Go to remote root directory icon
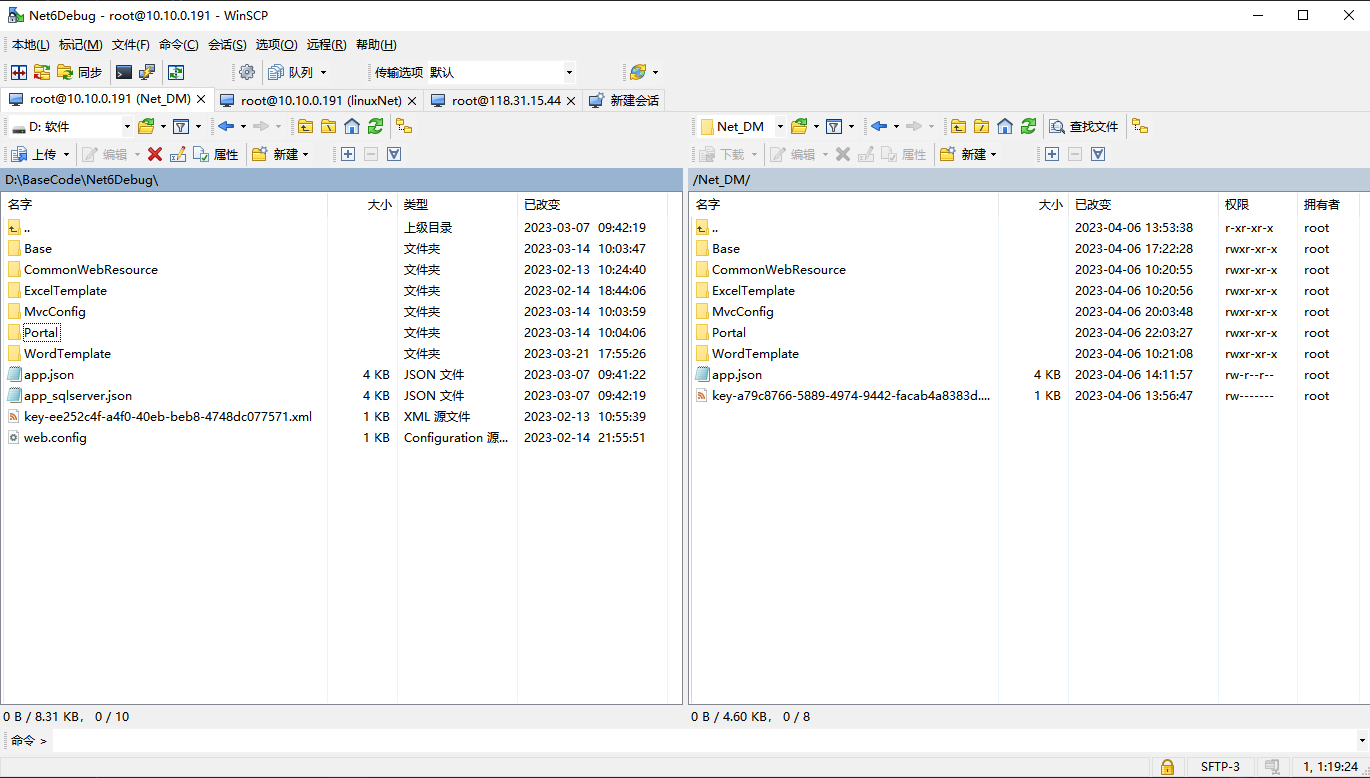 [x=981, y=126]
